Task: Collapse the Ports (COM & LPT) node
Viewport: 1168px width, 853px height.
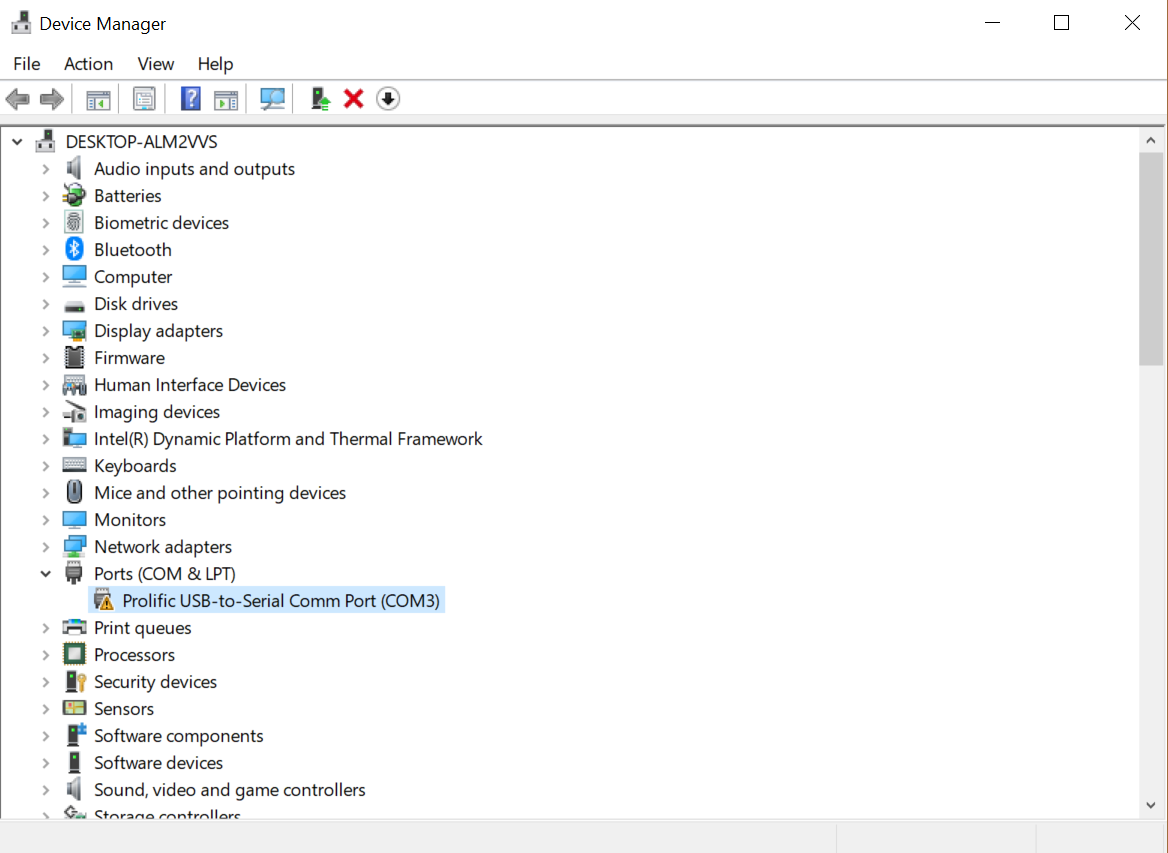Action: tap(46, 574)
